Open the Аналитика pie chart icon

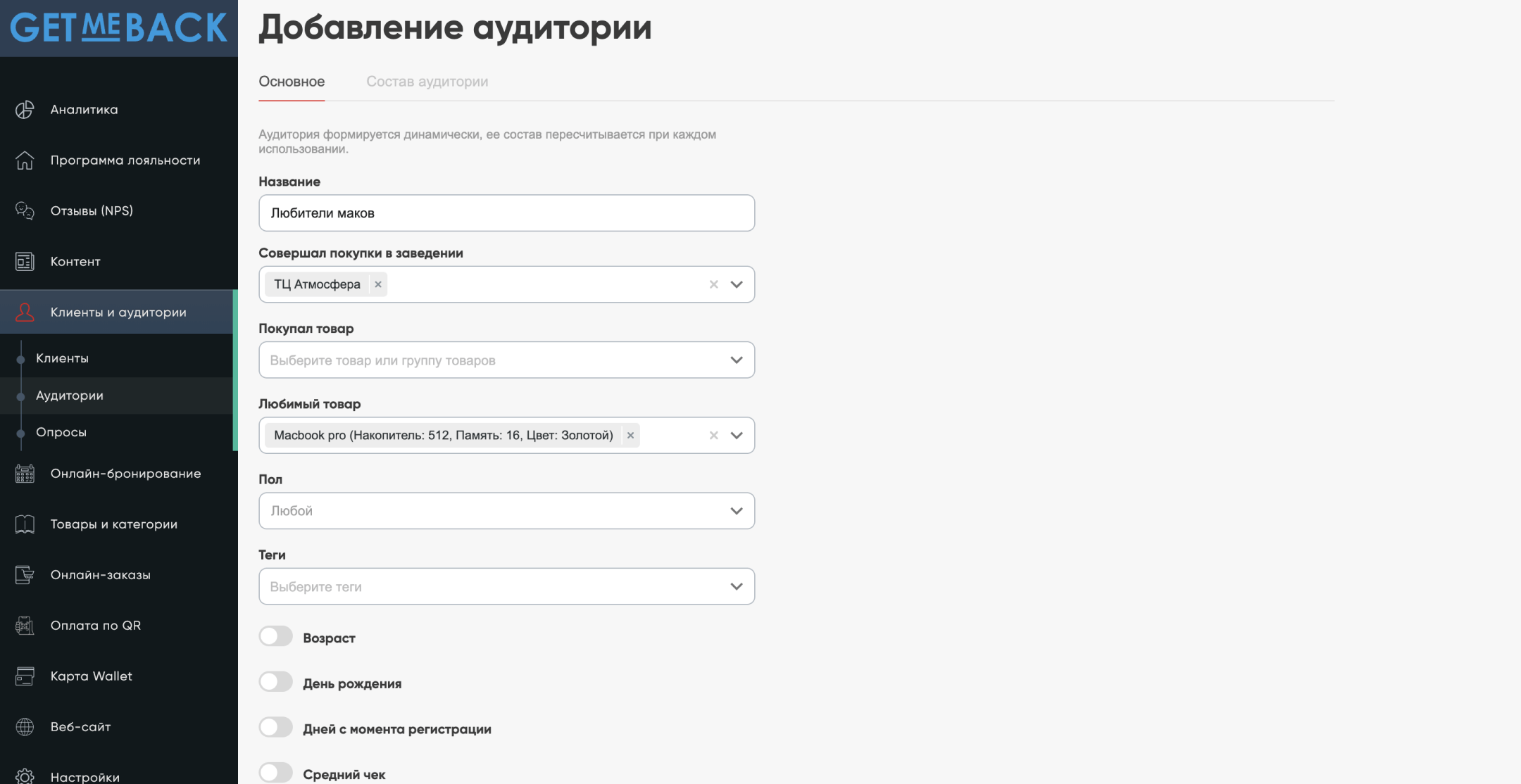(25, 110)
